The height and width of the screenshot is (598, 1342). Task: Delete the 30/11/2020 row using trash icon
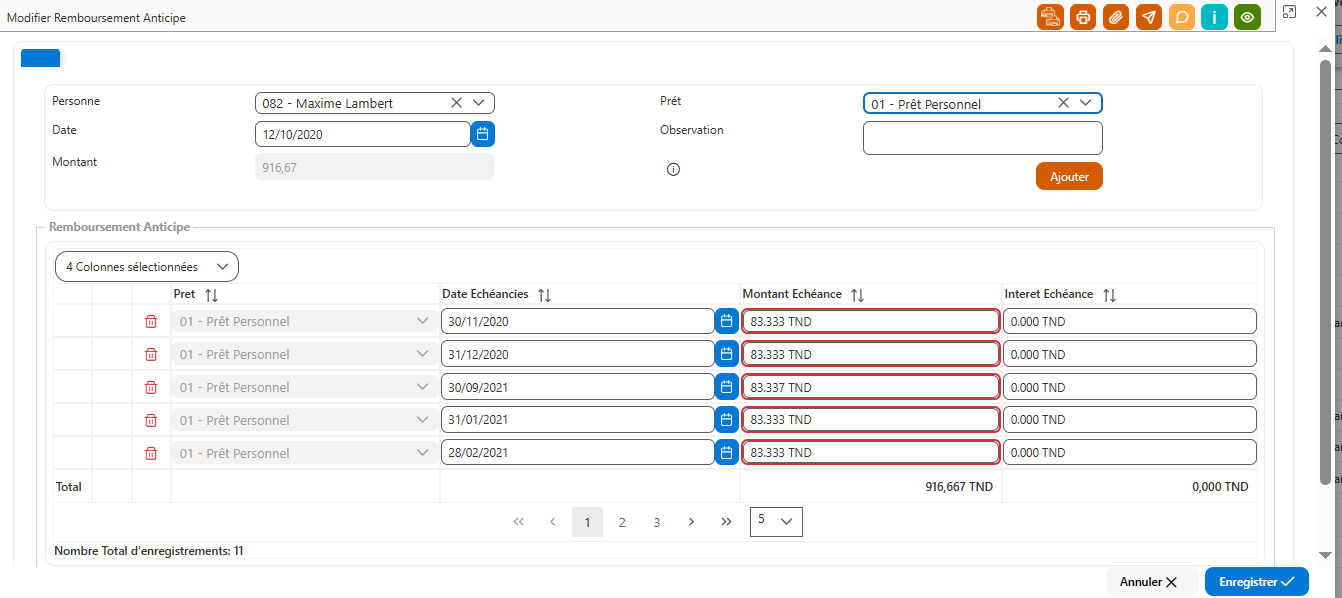151,321
